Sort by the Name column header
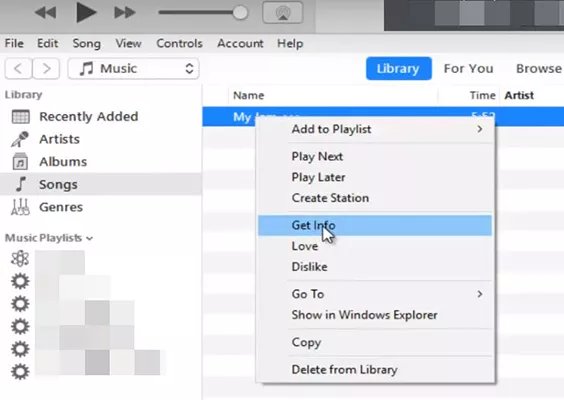Image resolution: width=564 pixels, height=400 pixels. pos(249,95)
